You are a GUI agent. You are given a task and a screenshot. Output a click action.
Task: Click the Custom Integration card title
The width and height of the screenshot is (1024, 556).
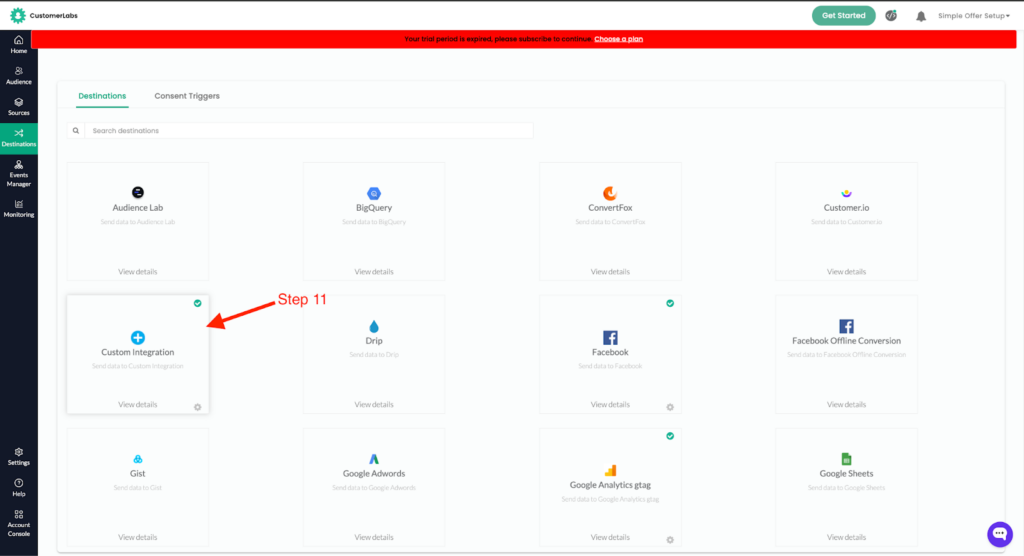pyautogui.click(x=138, y=352)
